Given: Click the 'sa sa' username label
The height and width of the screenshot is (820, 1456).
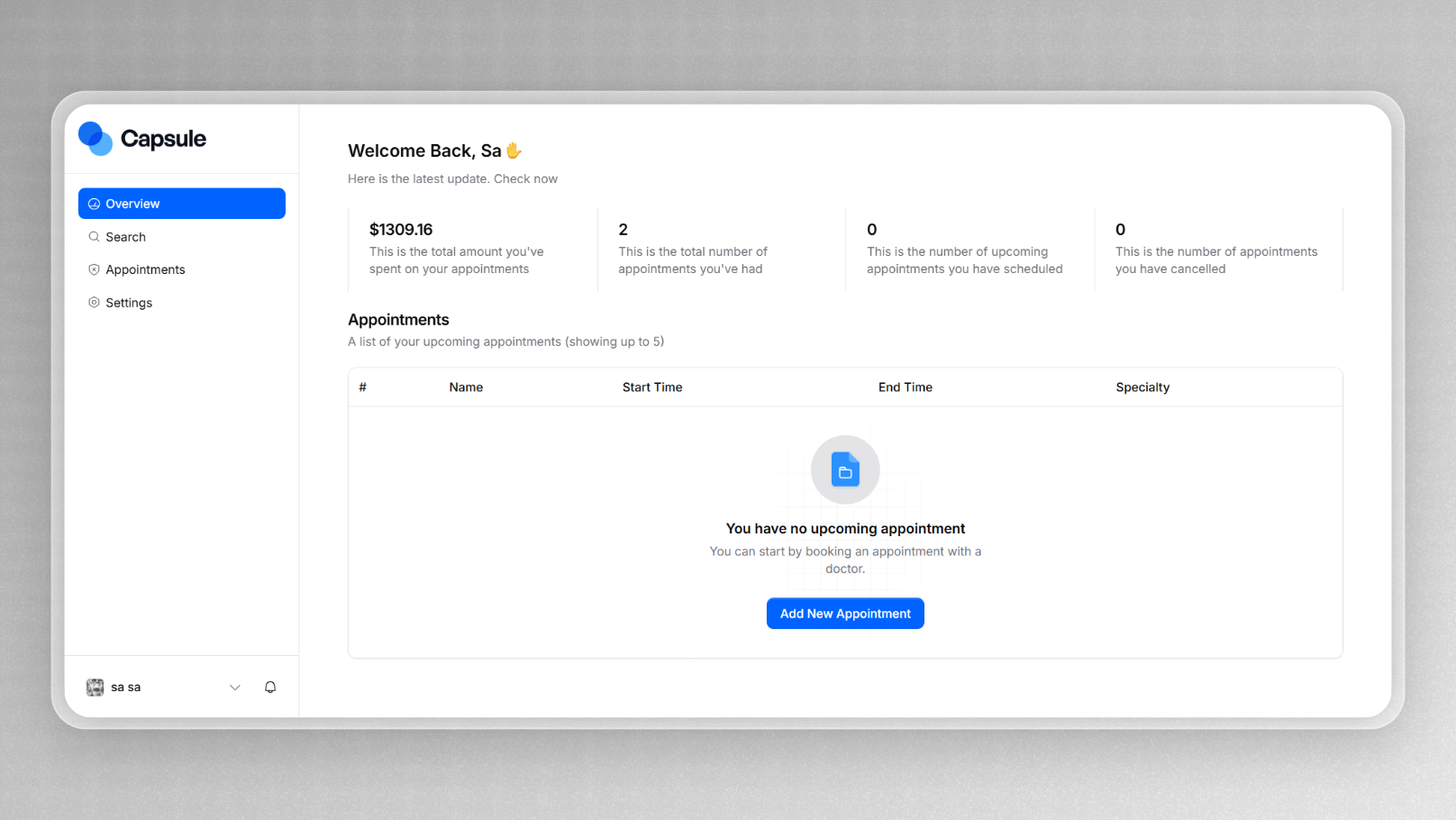Looking at the screenshot, I should [x=126, y=688].
